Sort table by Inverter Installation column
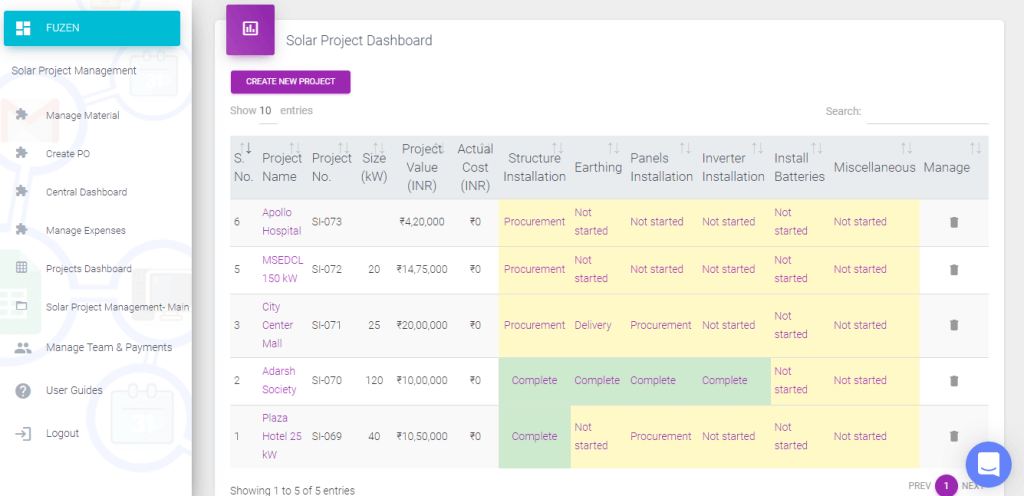This screenshot has width=1024, height=496. pos(757,149)
